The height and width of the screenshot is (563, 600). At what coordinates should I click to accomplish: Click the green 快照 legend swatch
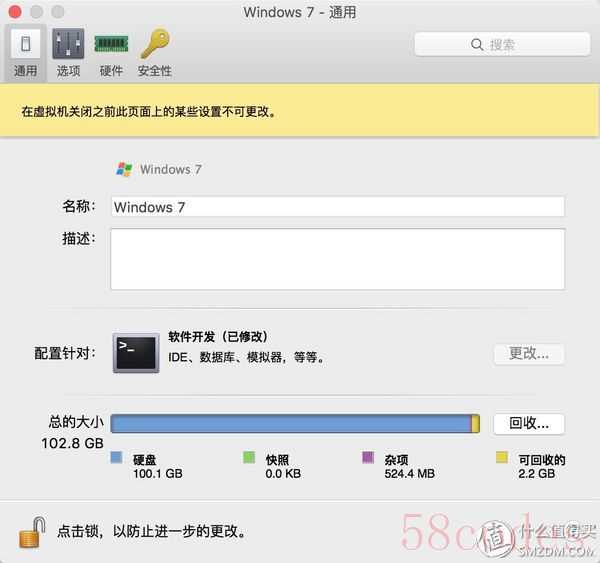click(x=249, y=457)
